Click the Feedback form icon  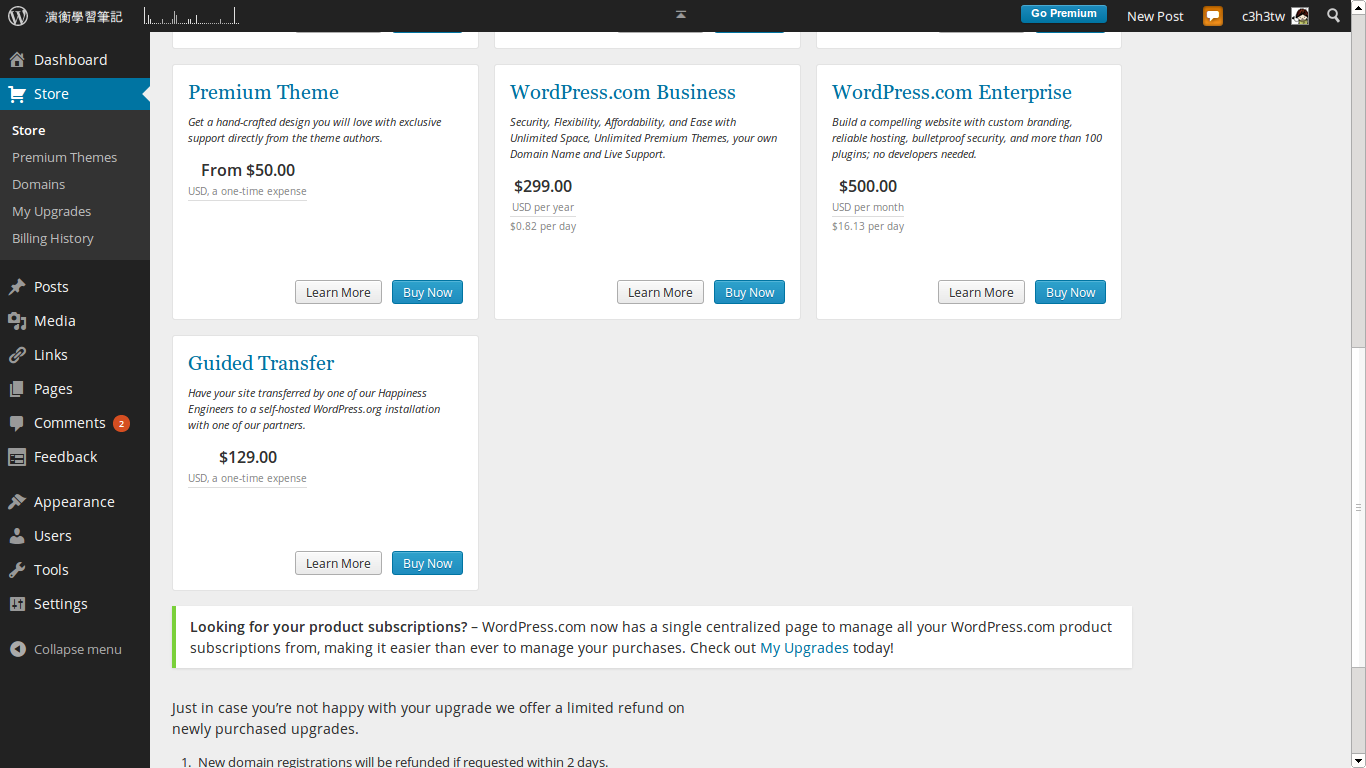coord(17,457)
